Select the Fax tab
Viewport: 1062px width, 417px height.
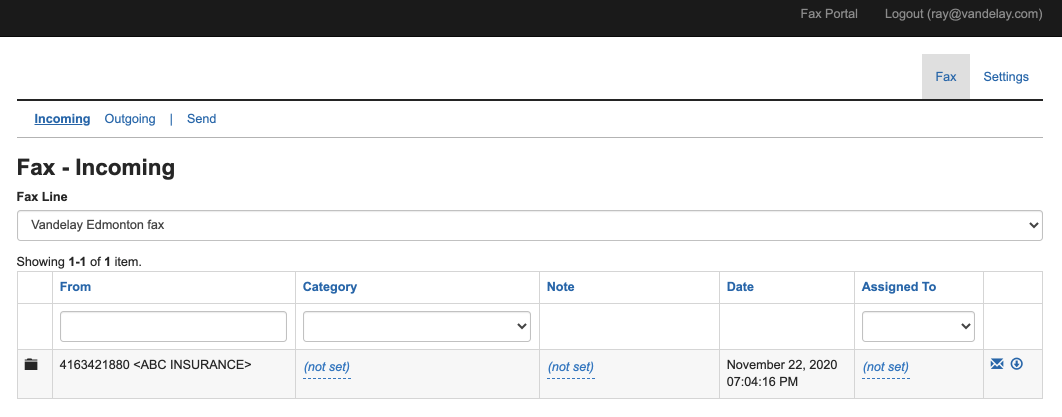(x=945, y=77)
